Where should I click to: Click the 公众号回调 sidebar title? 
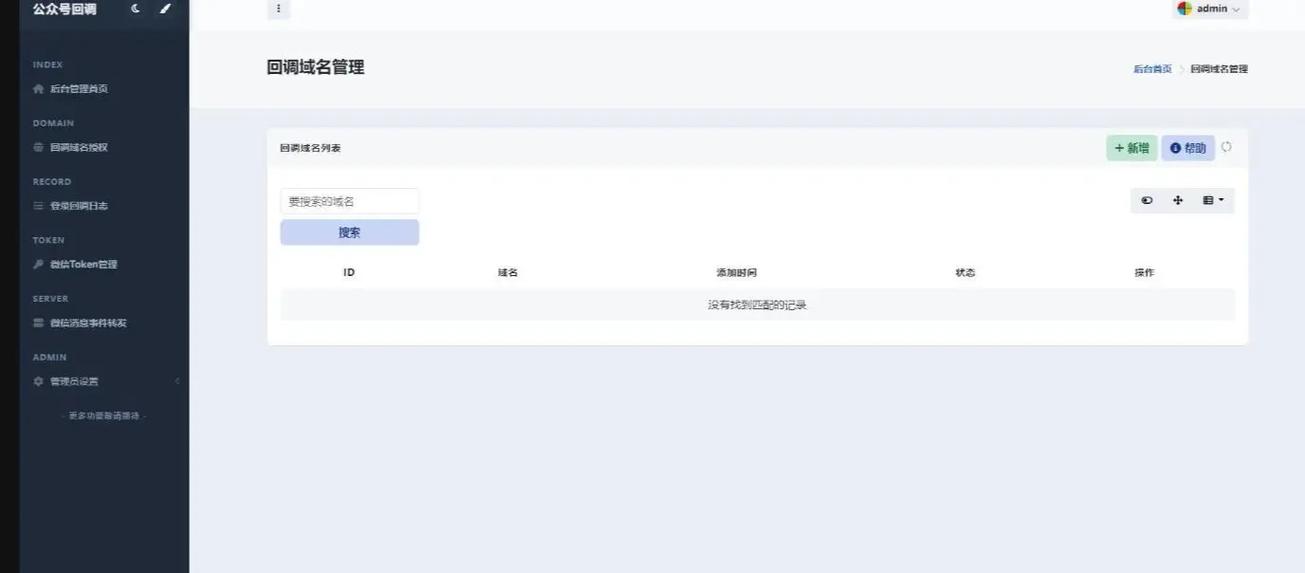click(x=65, y=9)
